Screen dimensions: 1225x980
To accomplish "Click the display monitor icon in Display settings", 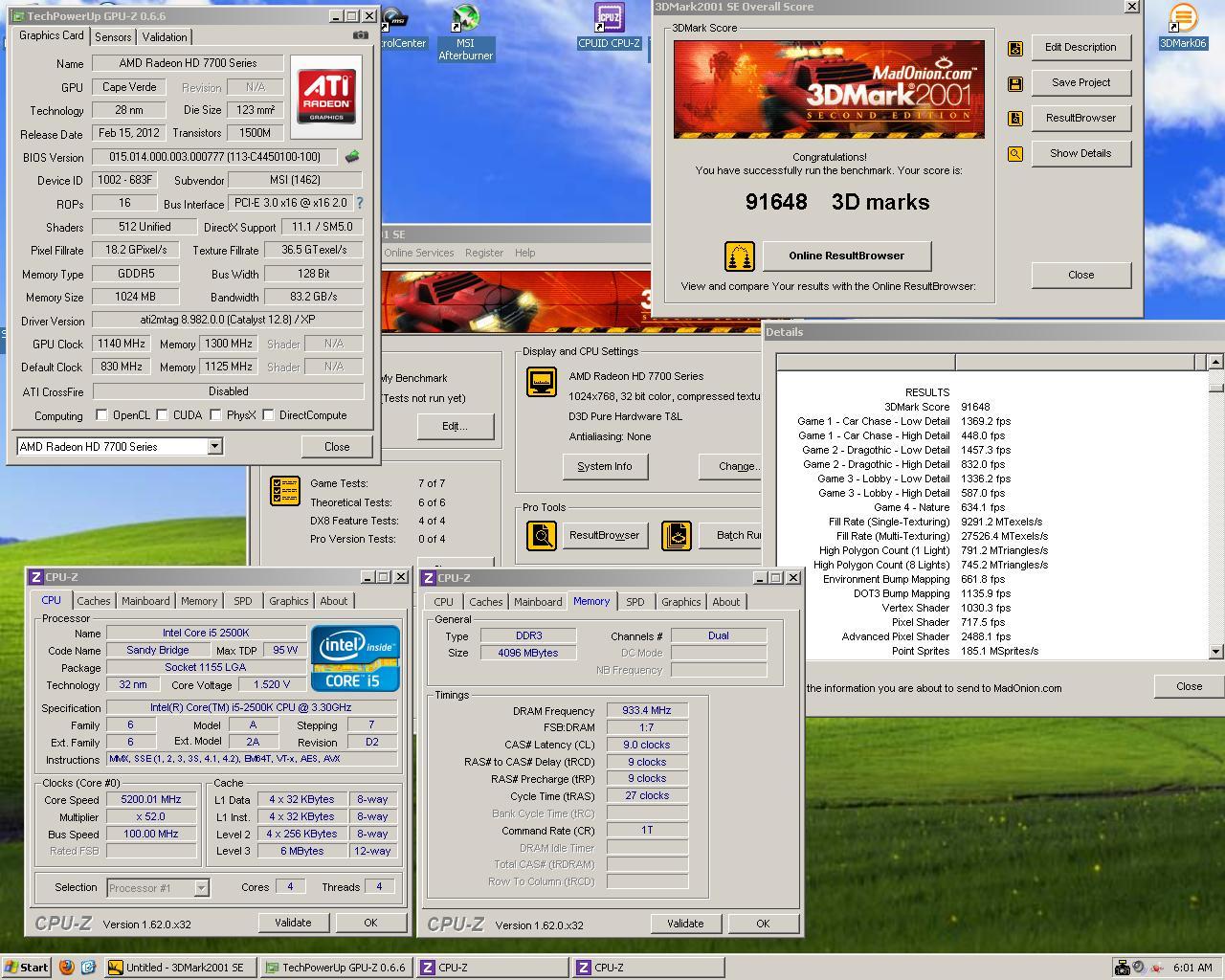I will point(542,382).
